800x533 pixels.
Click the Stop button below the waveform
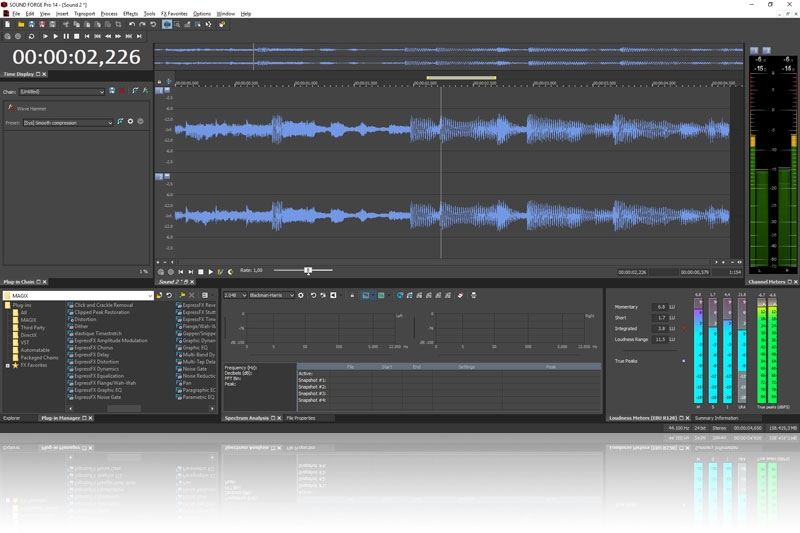tap(200, 271)
